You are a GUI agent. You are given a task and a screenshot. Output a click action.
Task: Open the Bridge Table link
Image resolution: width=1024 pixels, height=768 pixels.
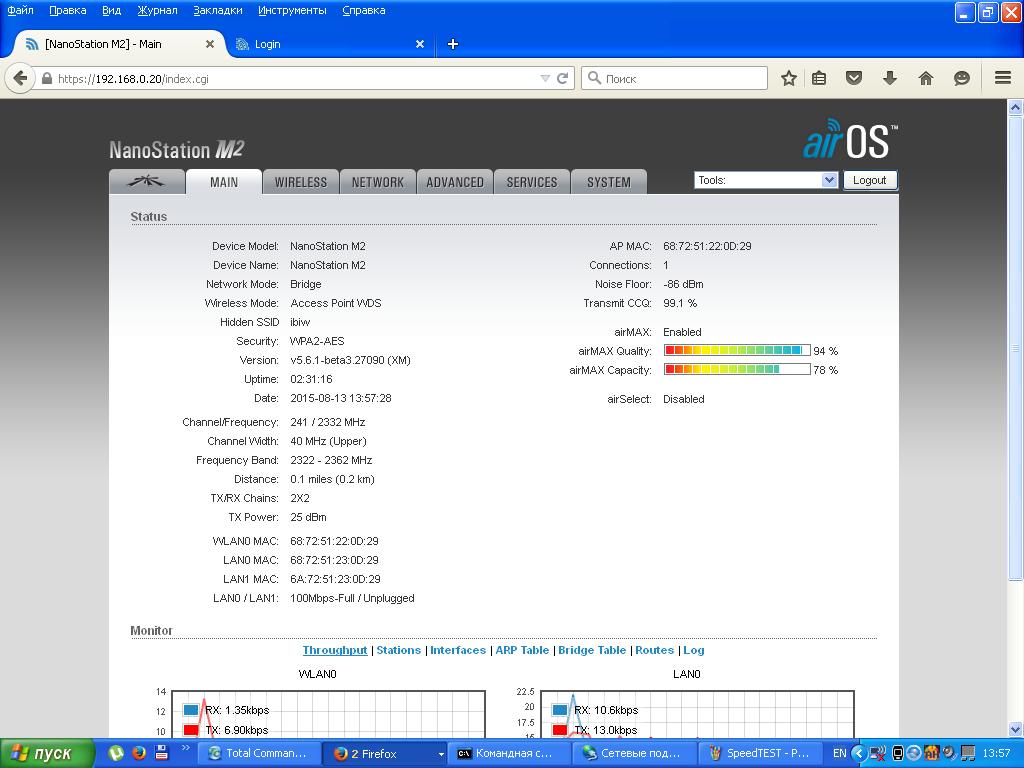pyautogui.click(x=592, y=650)
